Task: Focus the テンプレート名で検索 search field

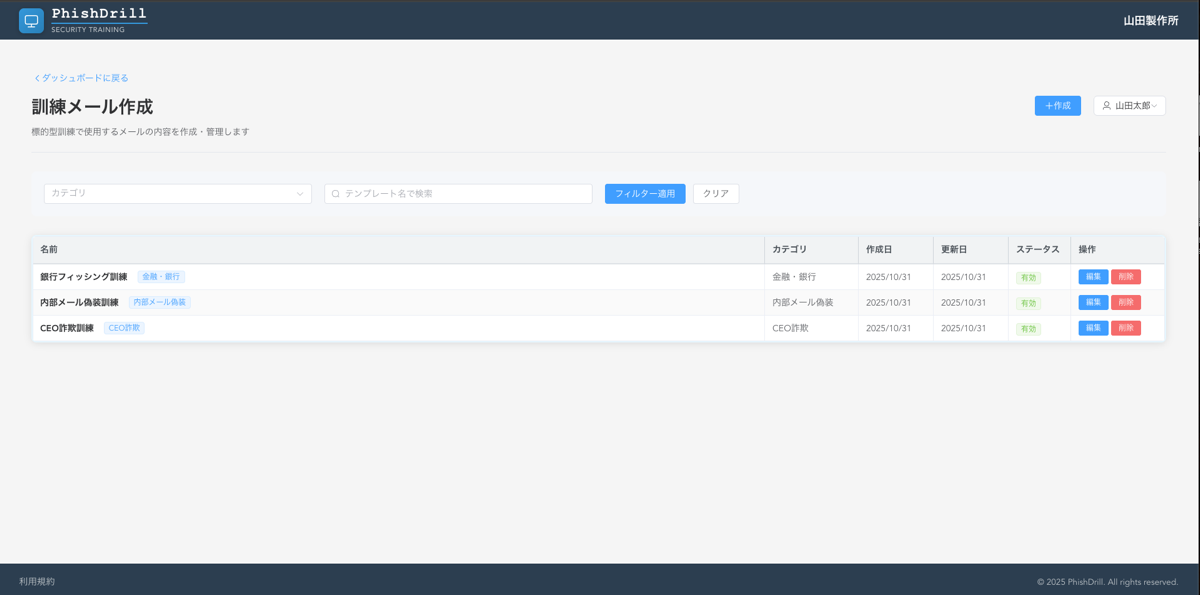Action: click(x=465, y=194)
